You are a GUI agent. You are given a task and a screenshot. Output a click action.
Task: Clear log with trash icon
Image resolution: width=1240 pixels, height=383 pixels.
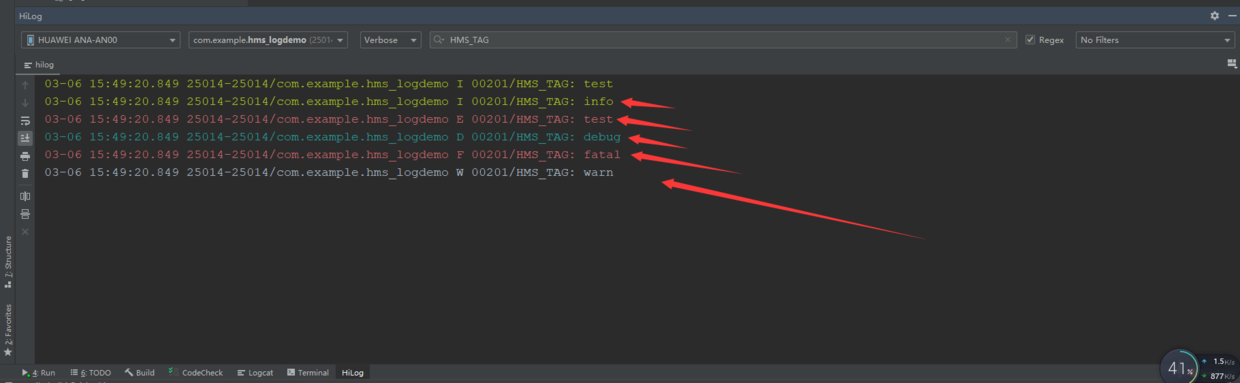25,174
